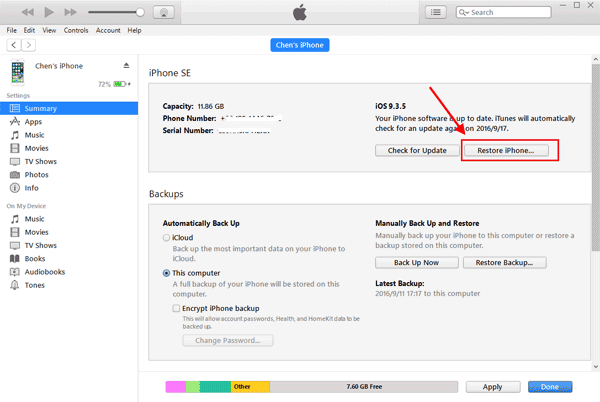Click the Settings Movies film icon

click(x=15, y=148)
